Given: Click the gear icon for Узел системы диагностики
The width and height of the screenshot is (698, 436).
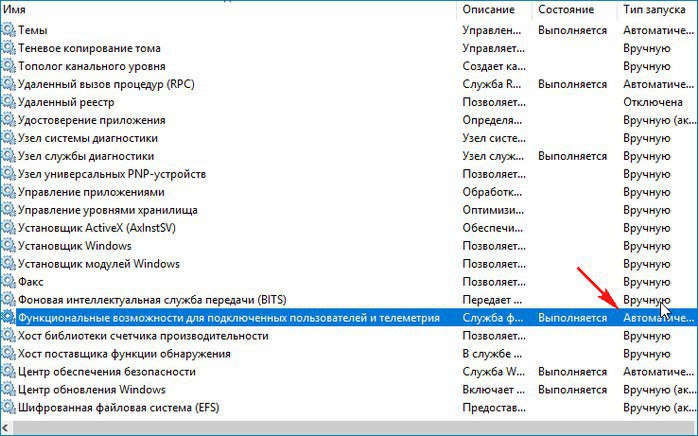Looking at the screenshot, I should tap(8, 138).
